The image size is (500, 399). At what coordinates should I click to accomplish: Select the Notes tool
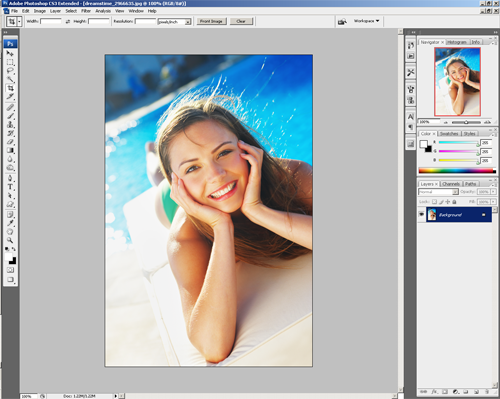click(x=10, y=214)
